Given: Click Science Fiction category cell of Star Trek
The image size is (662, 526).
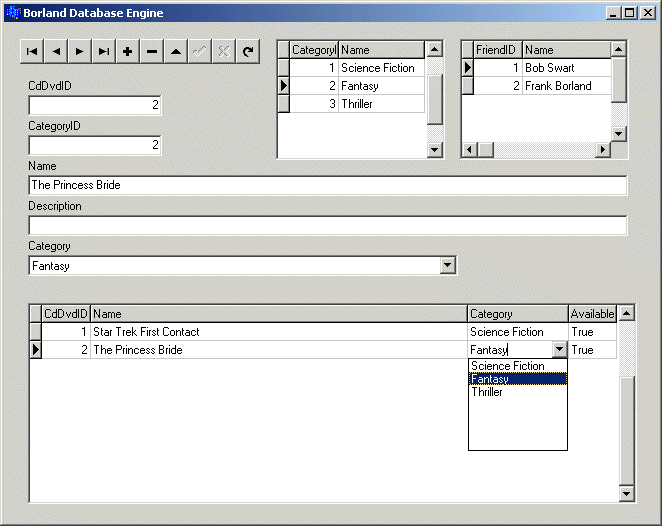Looking at the screenshot, I should click(x=518, y=332).
